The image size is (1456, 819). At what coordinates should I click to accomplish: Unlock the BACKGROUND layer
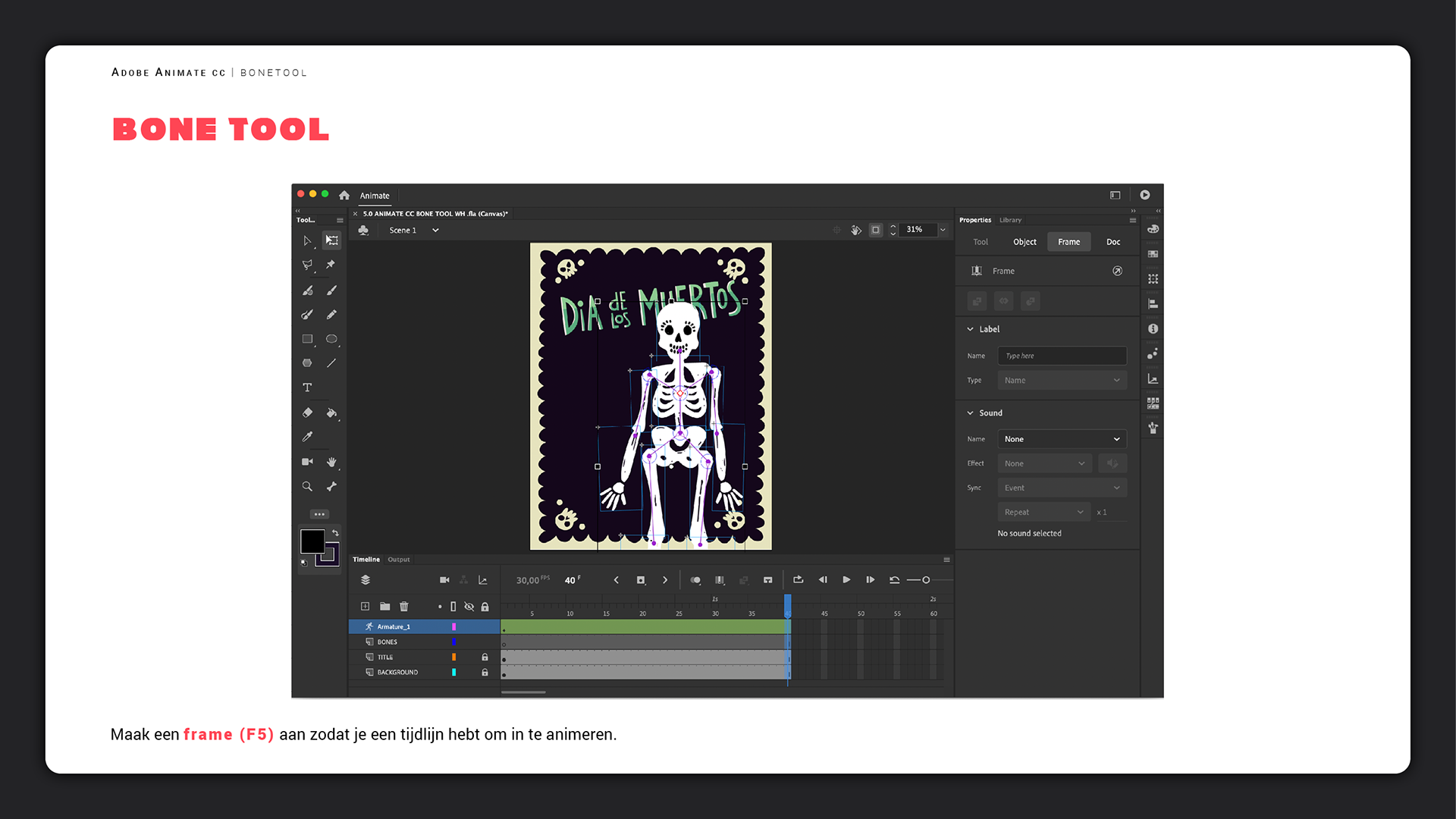point(485,673)
